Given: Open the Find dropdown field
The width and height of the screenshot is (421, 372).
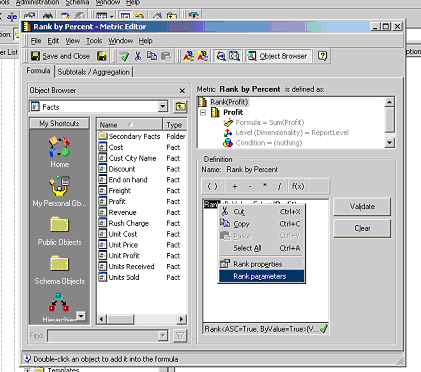Looking at the screenshot, I should (x=108, y=336).
